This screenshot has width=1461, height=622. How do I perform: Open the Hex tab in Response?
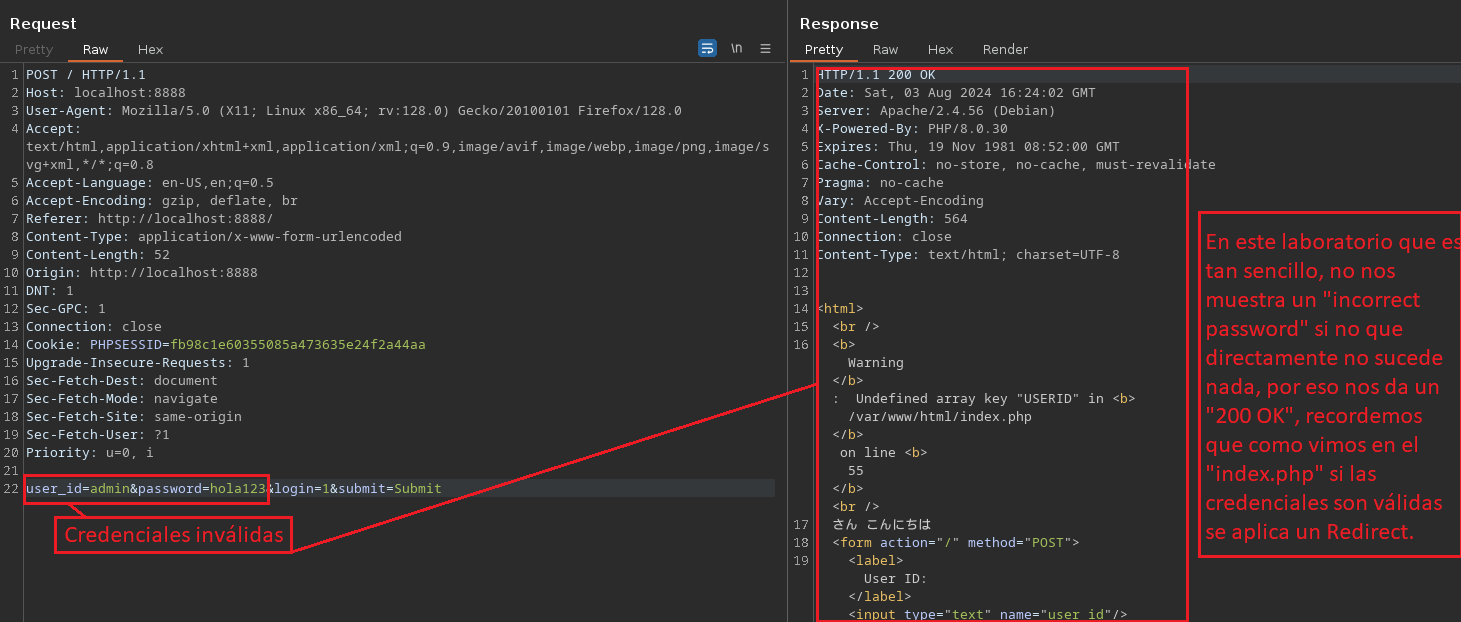point(940,49)
